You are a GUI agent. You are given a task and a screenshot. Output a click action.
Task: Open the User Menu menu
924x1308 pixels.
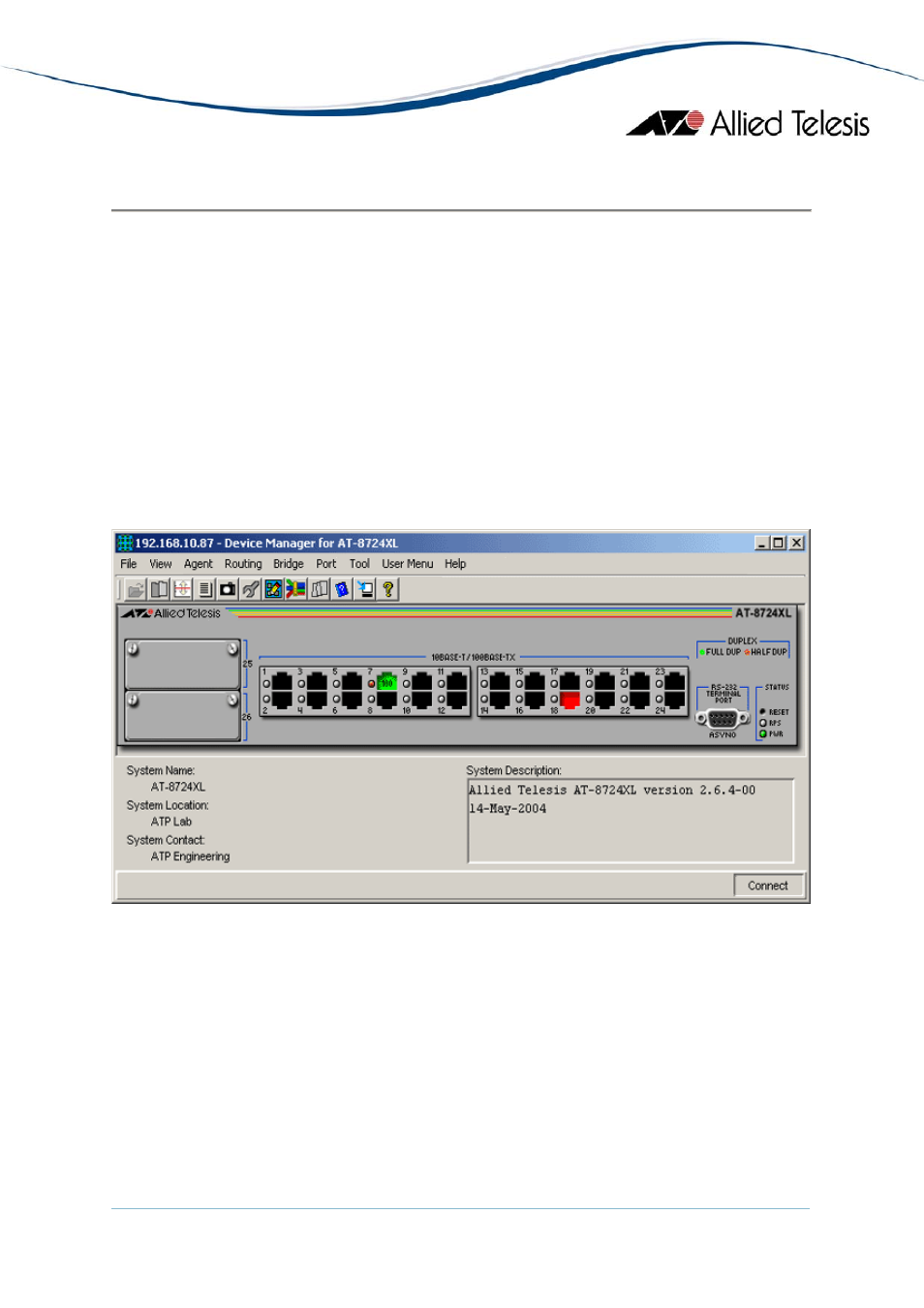point(408,564)
